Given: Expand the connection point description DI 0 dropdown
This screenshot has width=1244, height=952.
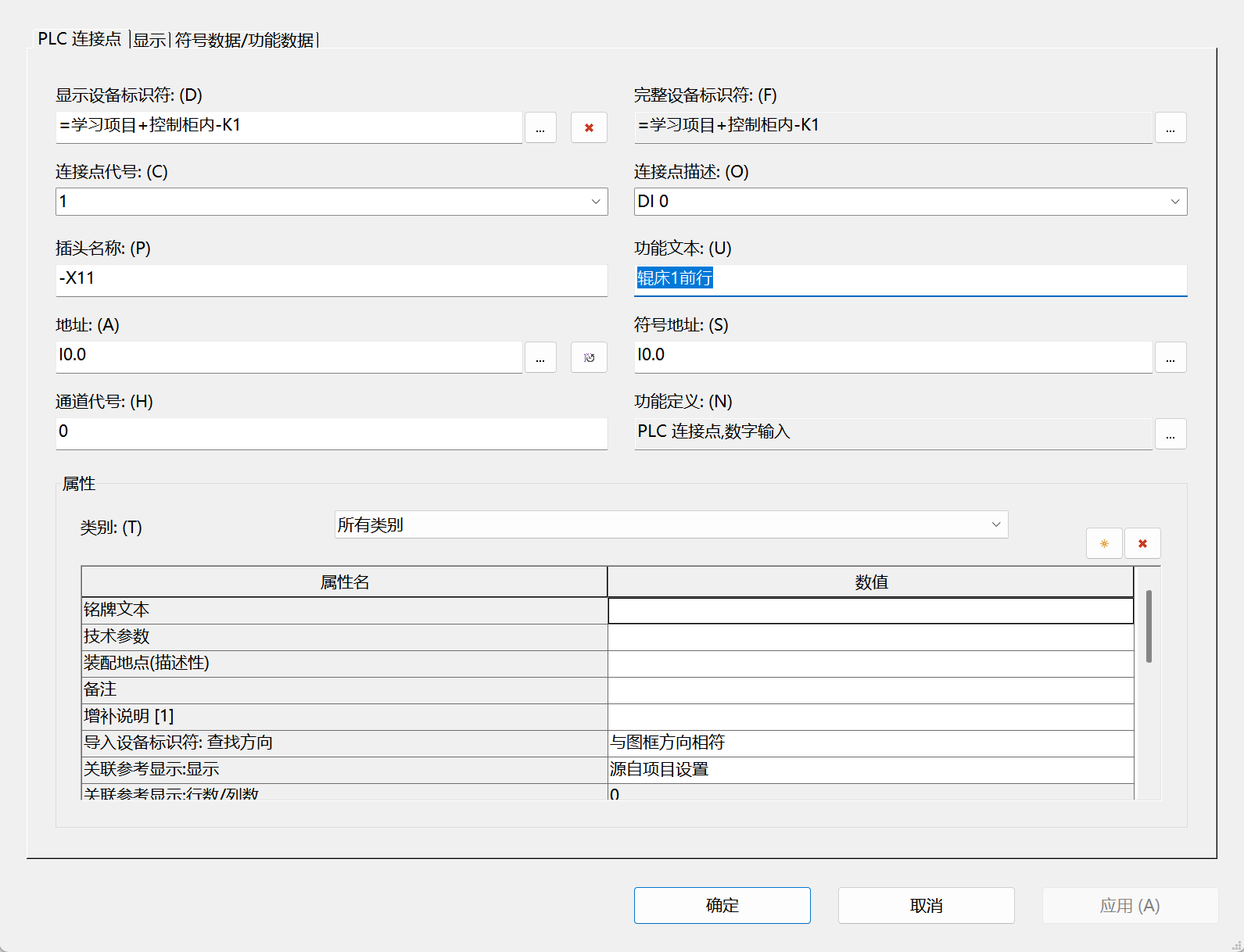Looking at the screenshot, I should tap(1174, 202).
